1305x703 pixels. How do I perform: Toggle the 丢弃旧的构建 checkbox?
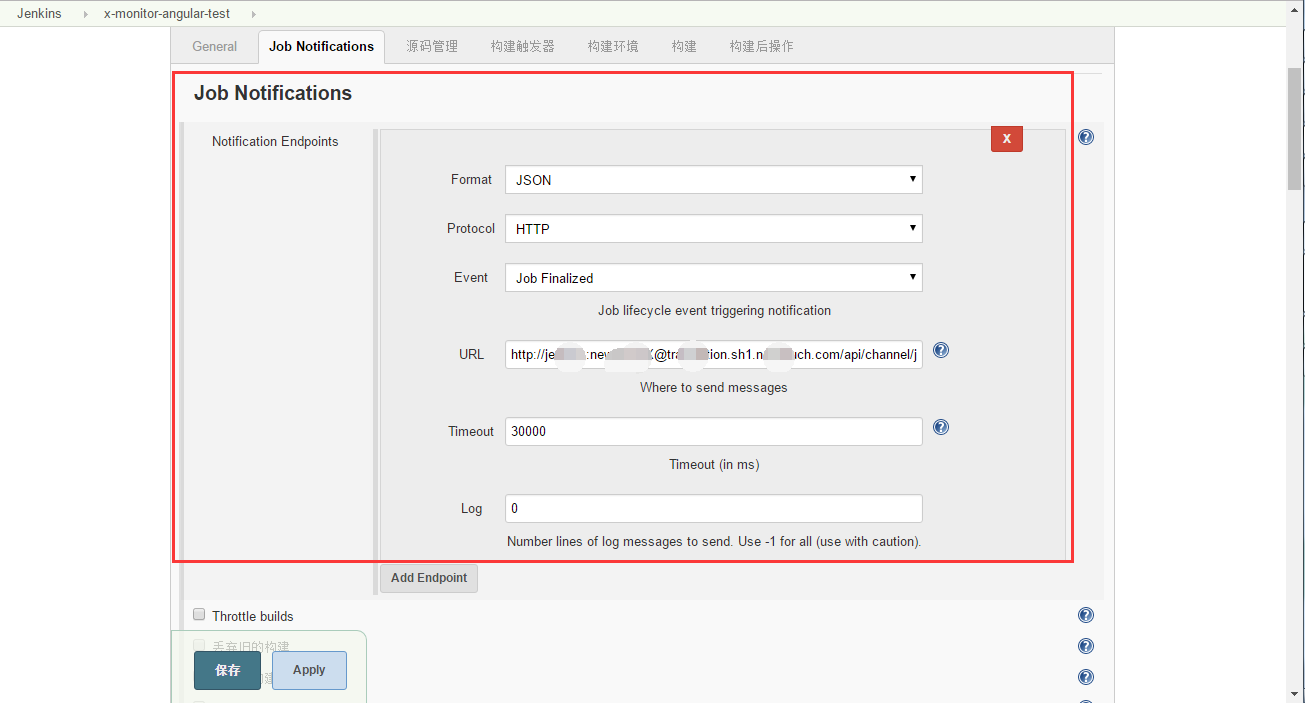199,646
